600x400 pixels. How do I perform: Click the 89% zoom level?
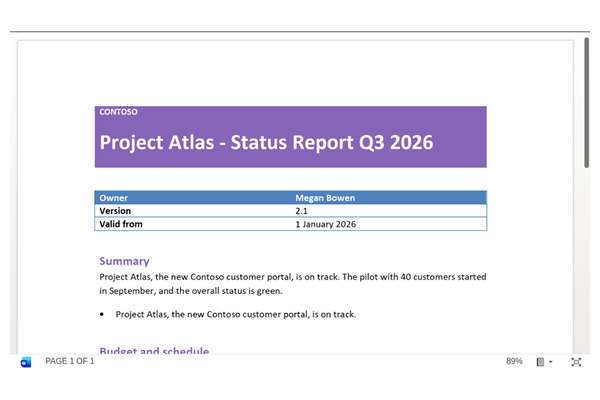[514, 361]
